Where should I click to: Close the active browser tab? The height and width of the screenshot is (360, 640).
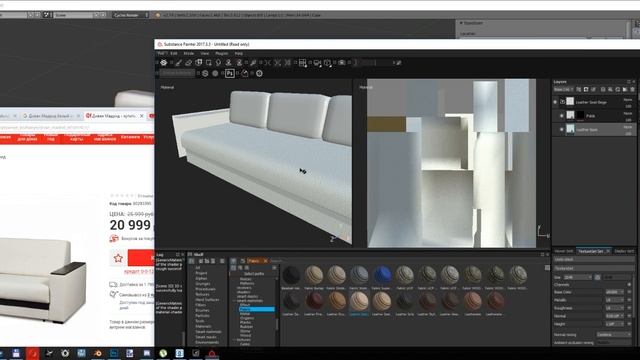click(x=142, y=116)
